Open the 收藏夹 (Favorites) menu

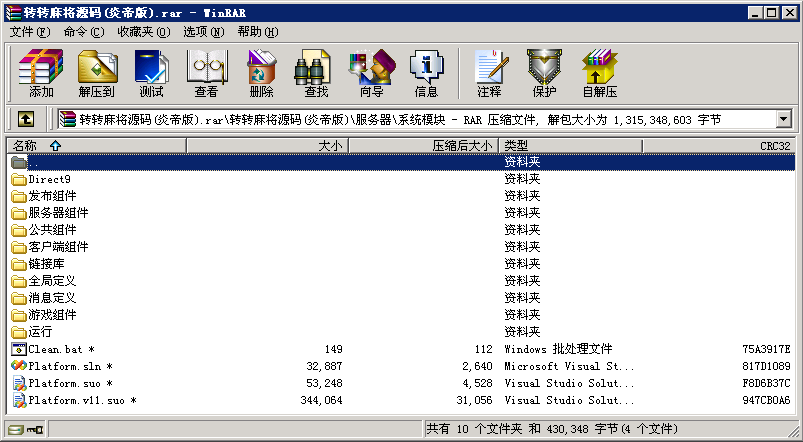point(142,32)
